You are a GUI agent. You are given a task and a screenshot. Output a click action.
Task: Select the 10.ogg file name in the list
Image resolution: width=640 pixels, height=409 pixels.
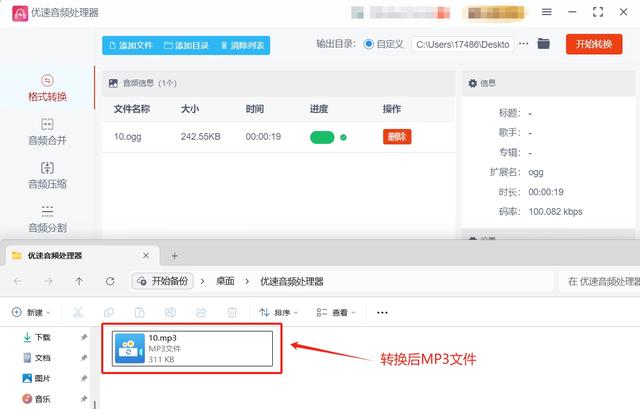tap(128, 136)
